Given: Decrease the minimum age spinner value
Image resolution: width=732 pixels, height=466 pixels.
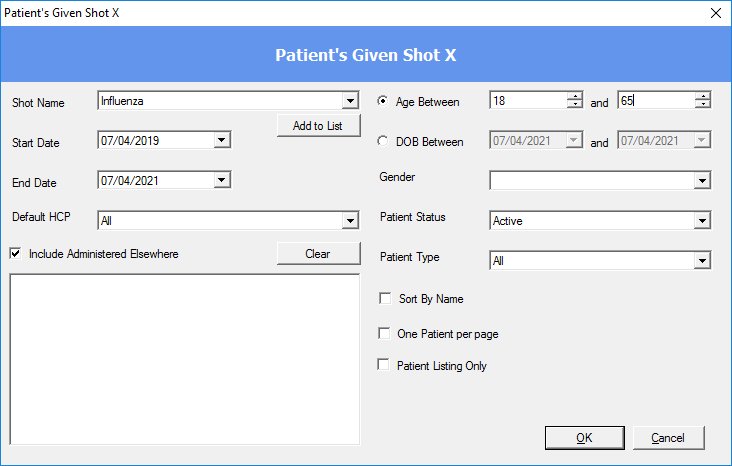Looking at the screenshot, I should [x=575, y=104].
